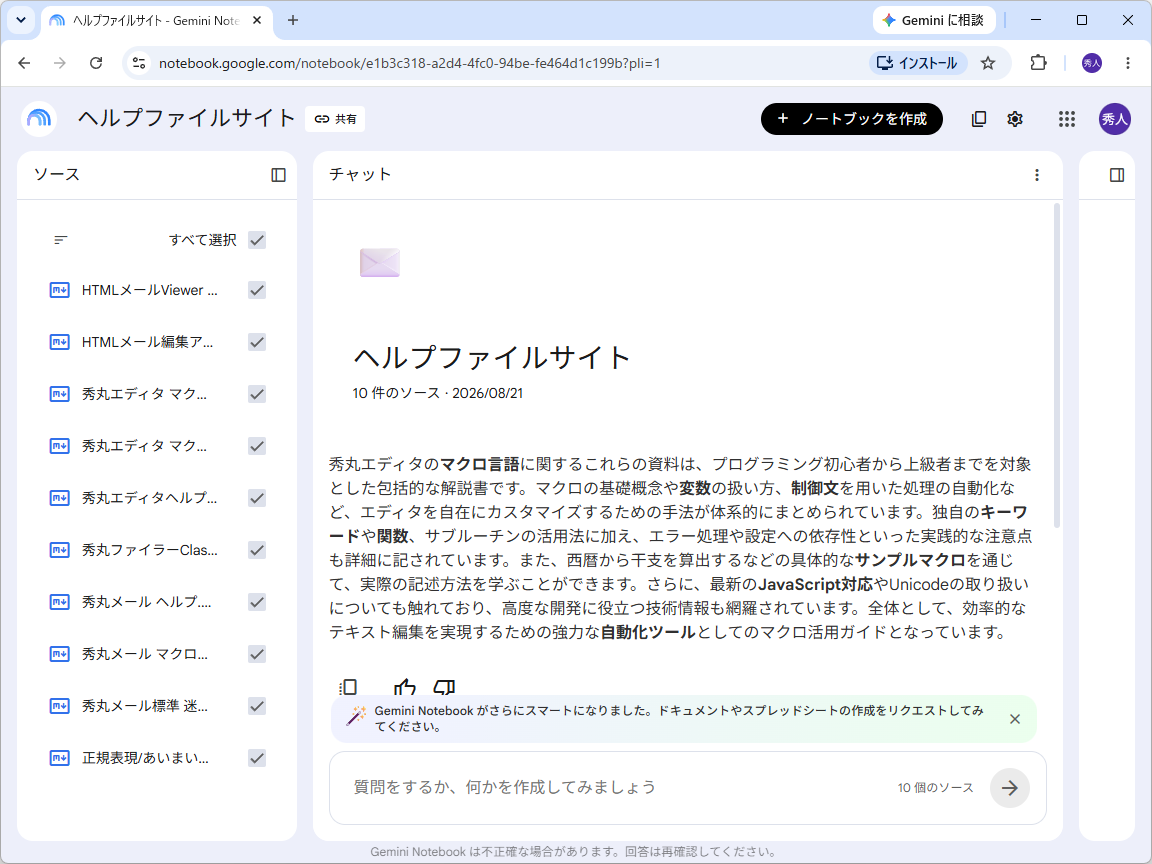This screenshot has width=1152, height=864.
Task: Uncheck the 秀丸エディタヘルプ source checkbox
Action: [256, 498]
